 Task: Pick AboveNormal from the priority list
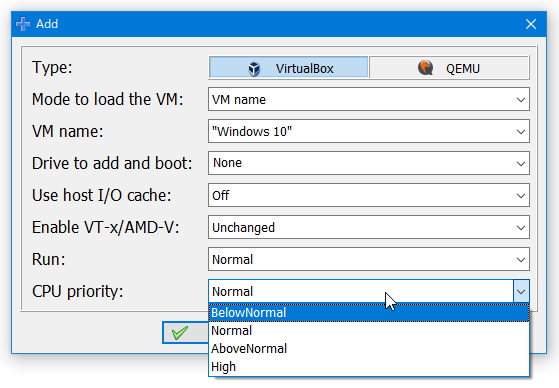(x=369, y=348)
